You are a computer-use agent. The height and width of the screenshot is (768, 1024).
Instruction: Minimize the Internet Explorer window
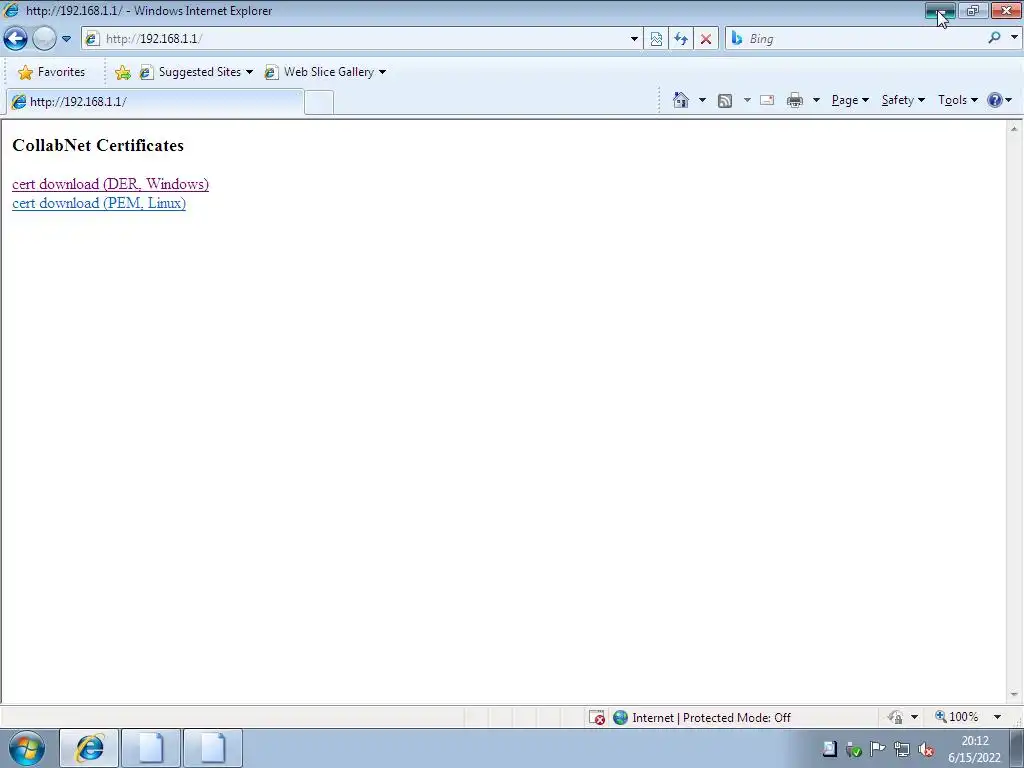(940, 10)
